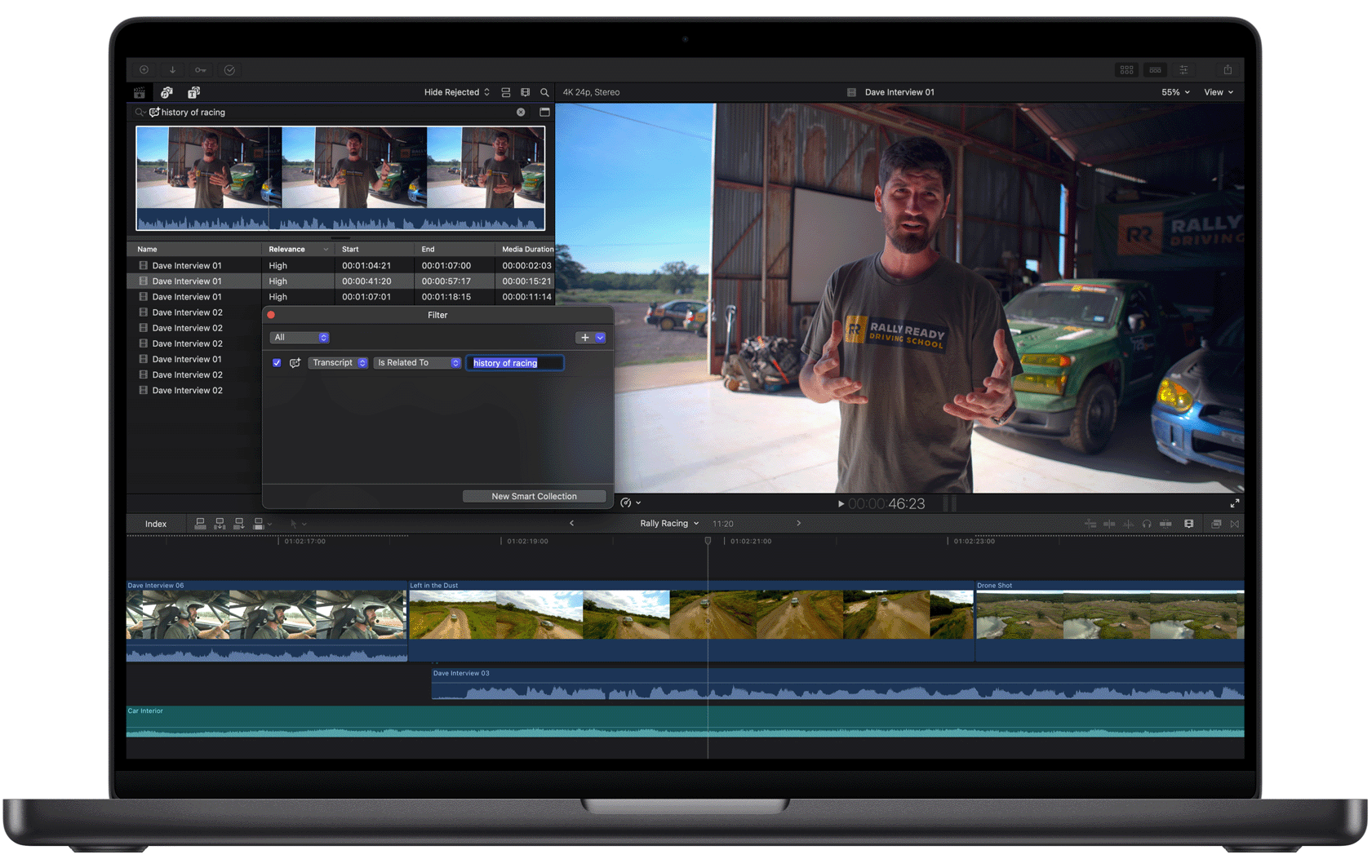This screenshot has width=1372, height=868.
Task: Open the Photos and Audio sidebar
Action: (167, 92)
